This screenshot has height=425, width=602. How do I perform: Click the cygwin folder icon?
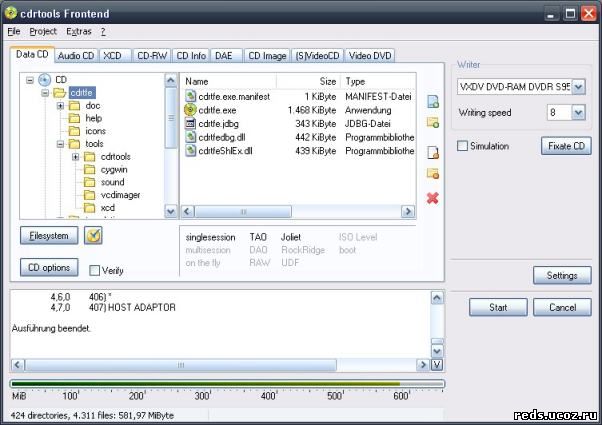pyautogui.click(x=89, y=169)
